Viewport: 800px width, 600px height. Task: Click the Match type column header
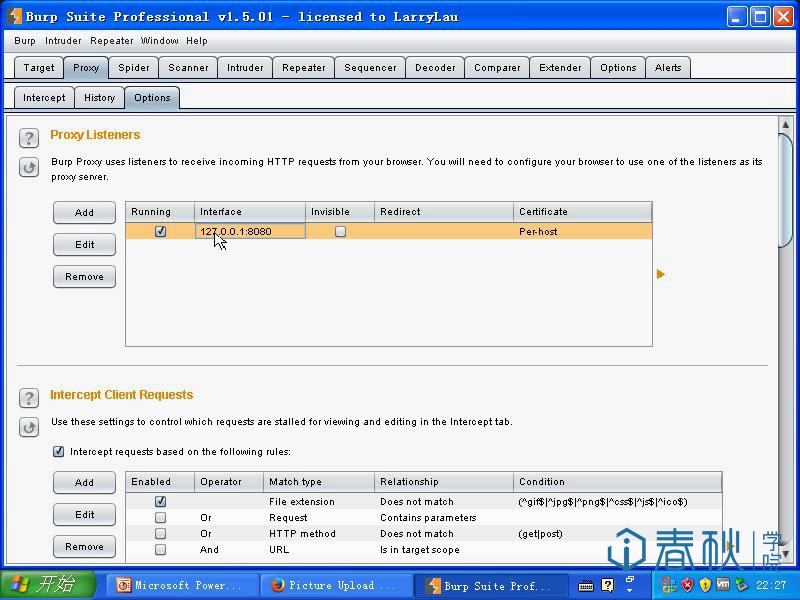(x=318, y=482)
